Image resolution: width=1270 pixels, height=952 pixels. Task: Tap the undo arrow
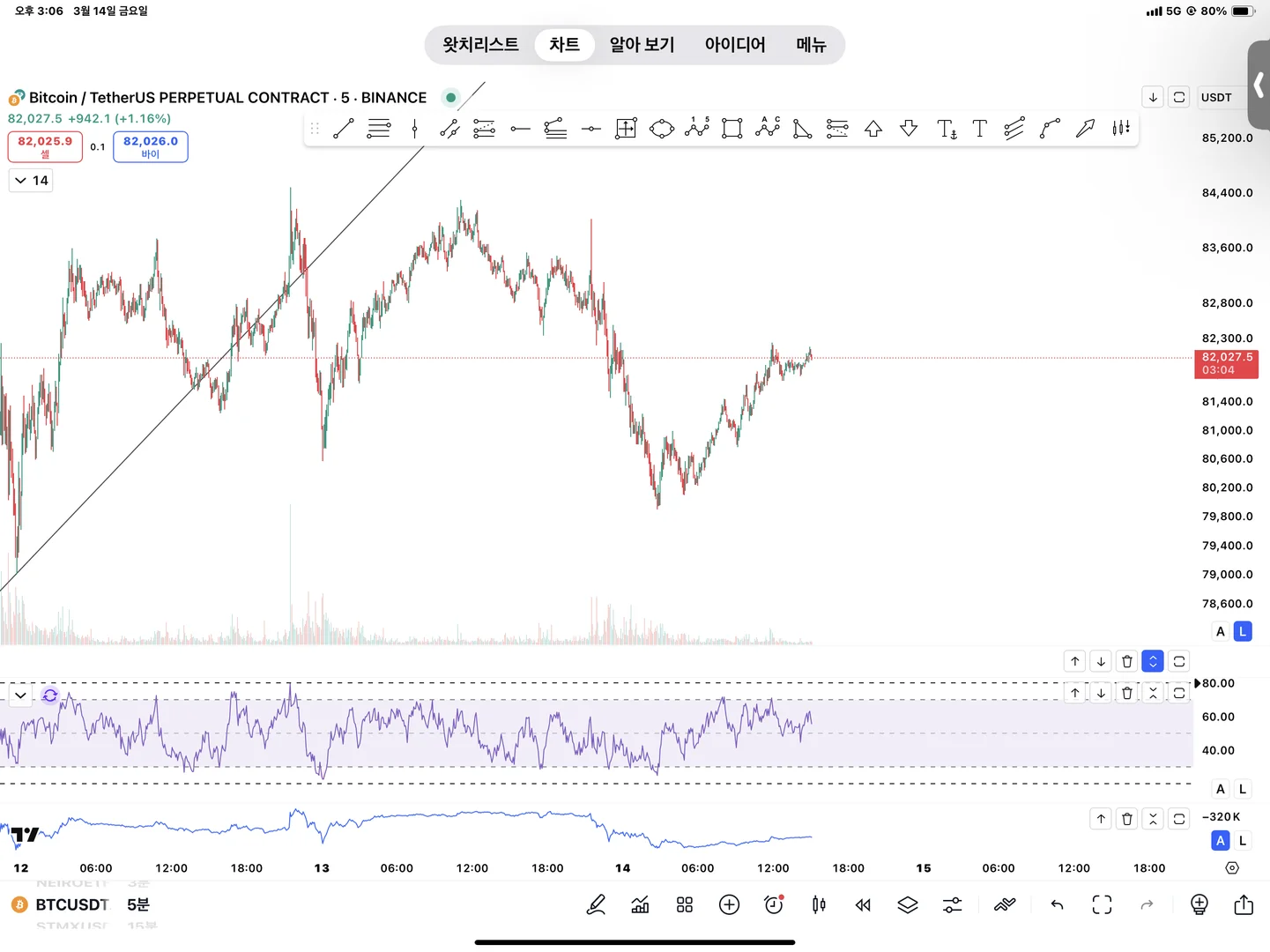coord(1057,904)
